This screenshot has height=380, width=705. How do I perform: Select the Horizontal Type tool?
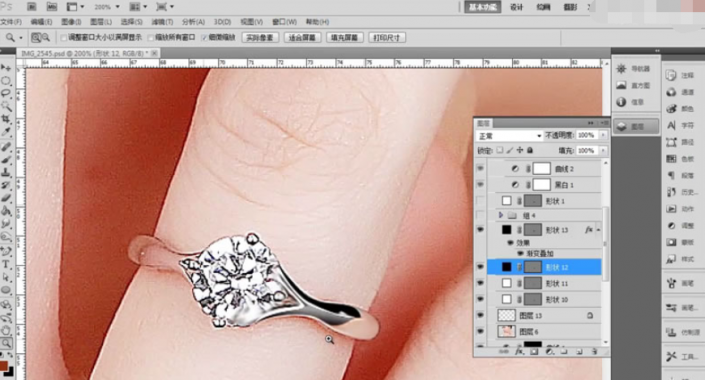pyautogui.click(x=6, y=264)
